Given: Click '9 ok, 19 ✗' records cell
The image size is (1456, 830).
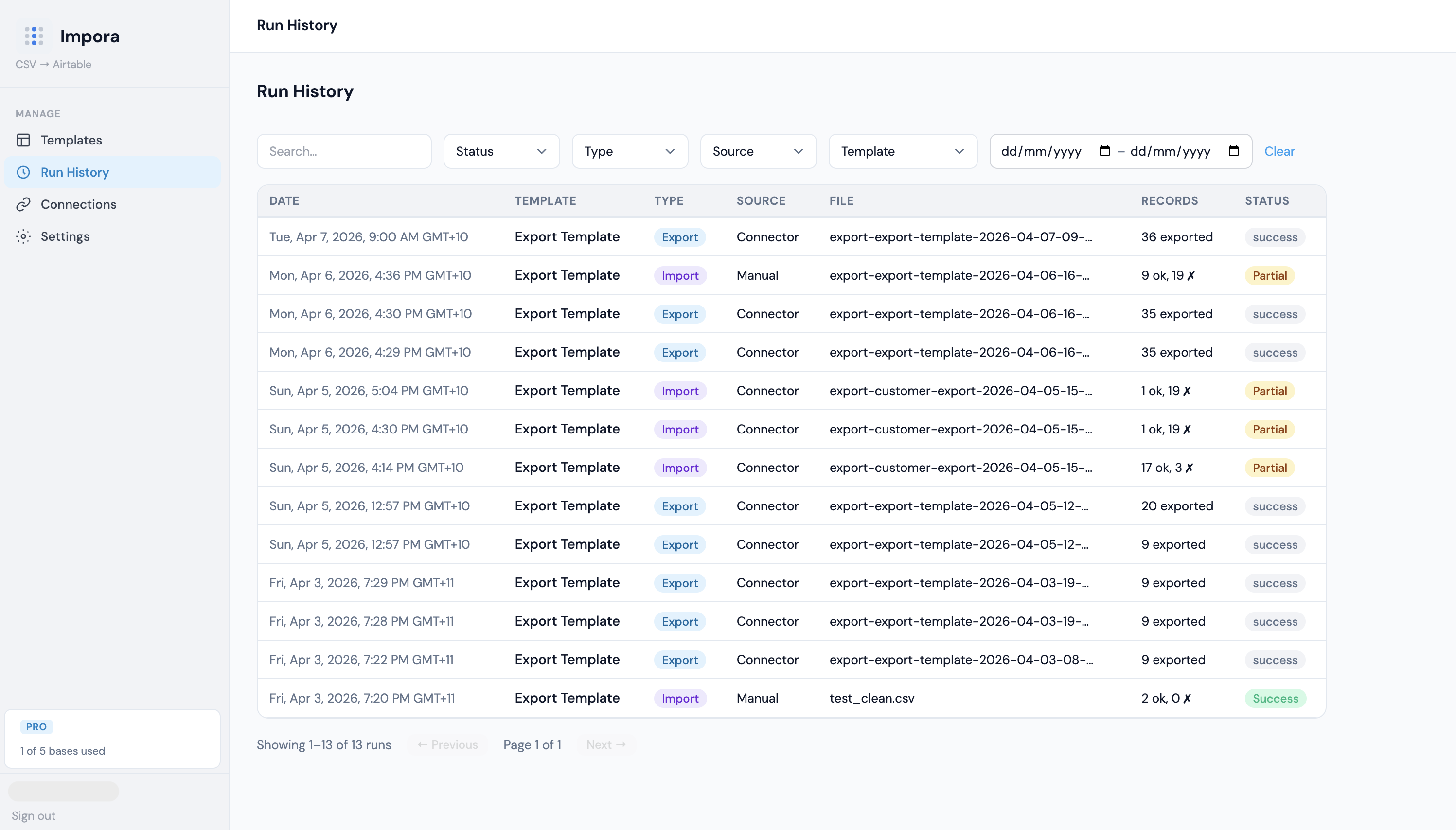Looking at the screenshot, I should [1168, 275].
